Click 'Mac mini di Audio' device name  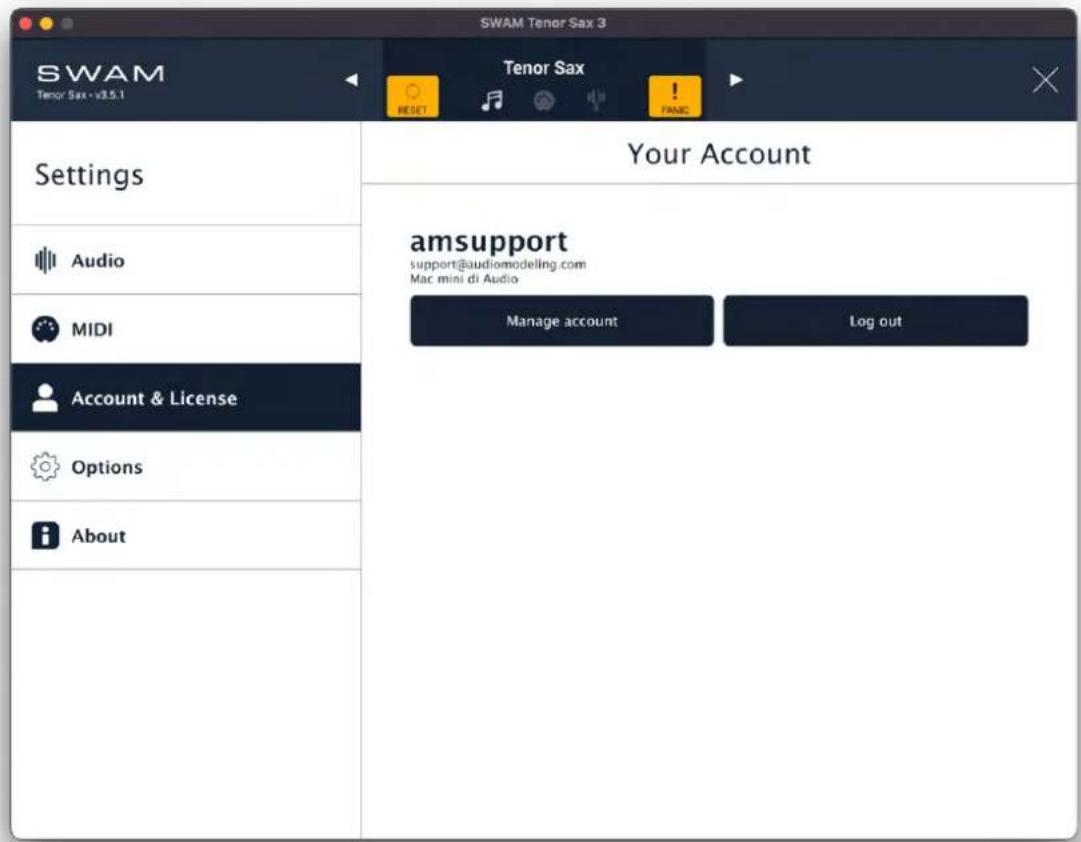point(464,279)
